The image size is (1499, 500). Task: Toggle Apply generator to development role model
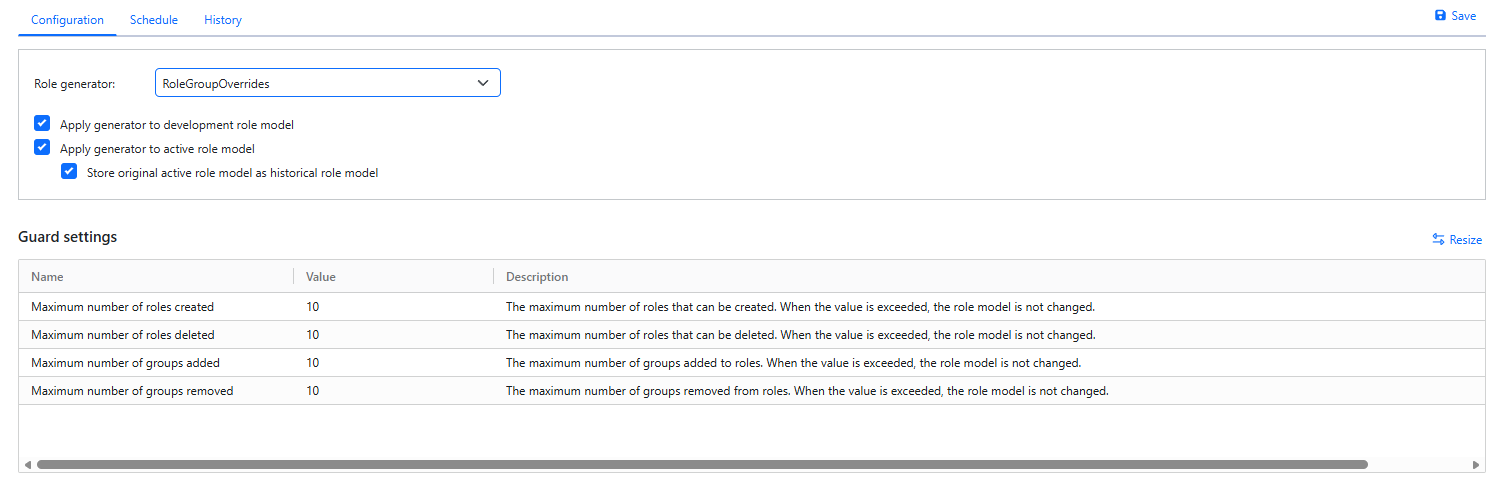42,124
